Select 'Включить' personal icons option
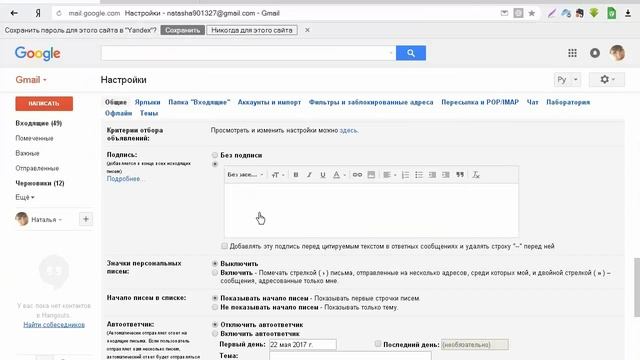Viewport: 640px width, 360px height. point(215,273)
